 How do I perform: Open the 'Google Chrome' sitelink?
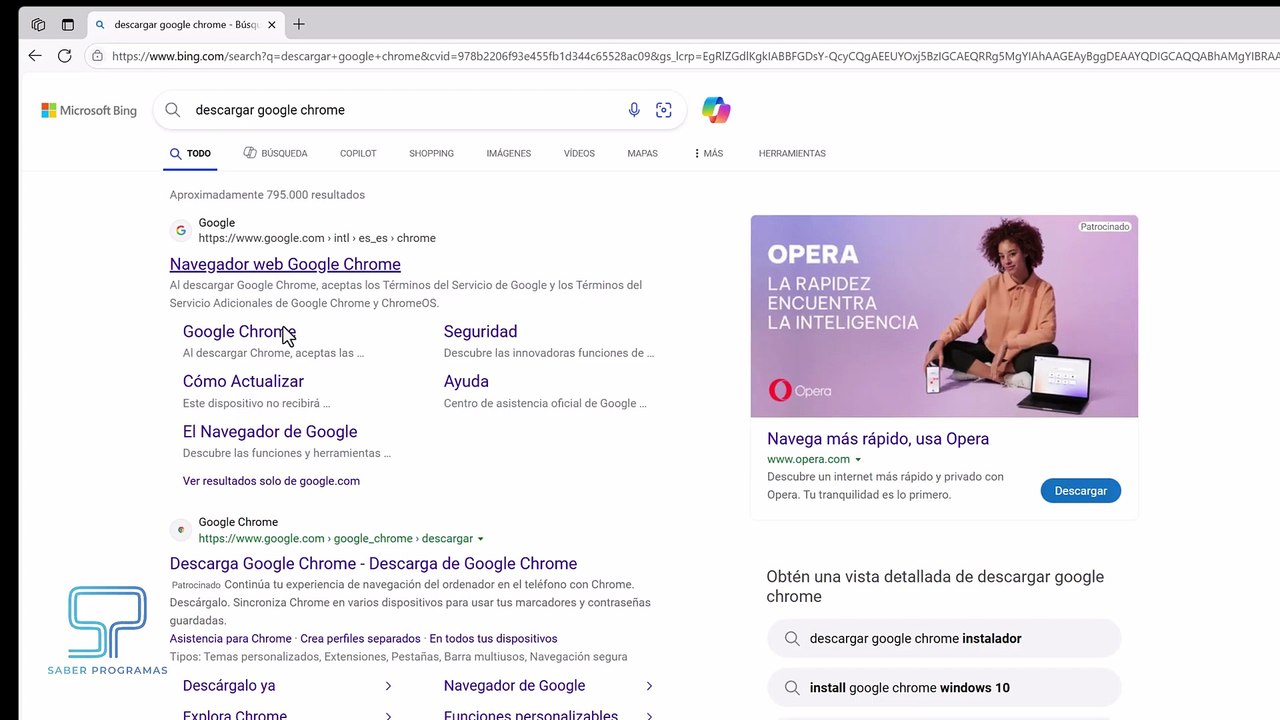pyautogui.click(x=239, y=331)
